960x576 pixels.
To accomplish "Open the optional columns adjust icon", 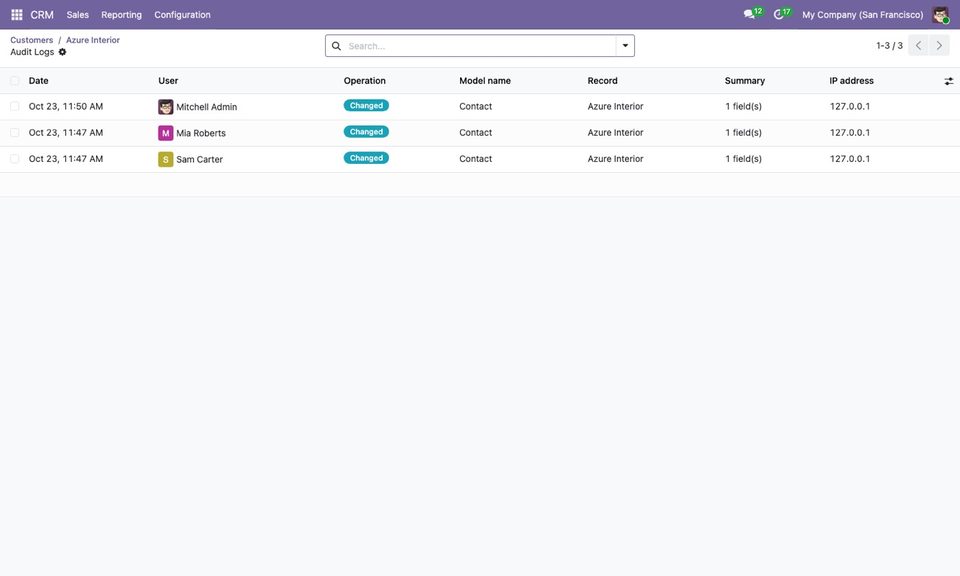I will point(948,81).
